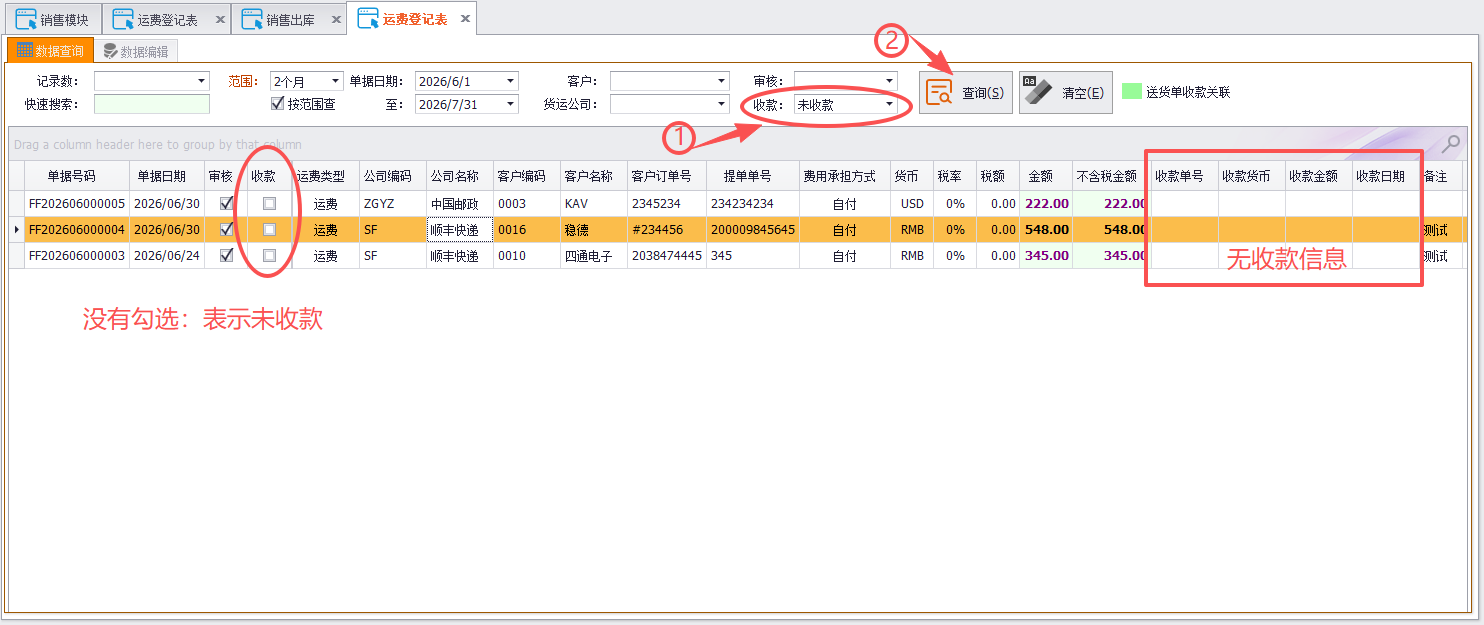1484x625 pixels.
Task: Click the order number #234456
Action: (666, 229)
